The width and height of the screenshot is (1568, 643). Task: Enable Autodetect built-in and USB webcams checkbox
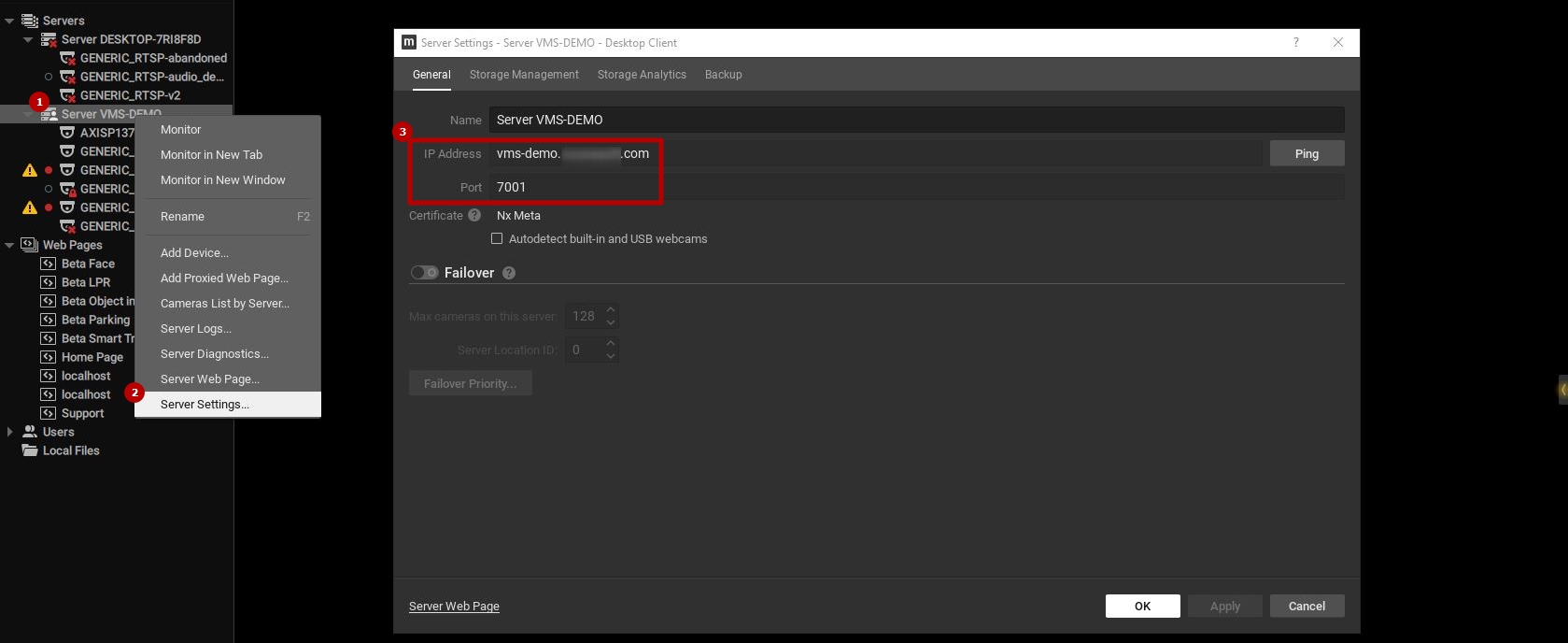coord(497,239)
